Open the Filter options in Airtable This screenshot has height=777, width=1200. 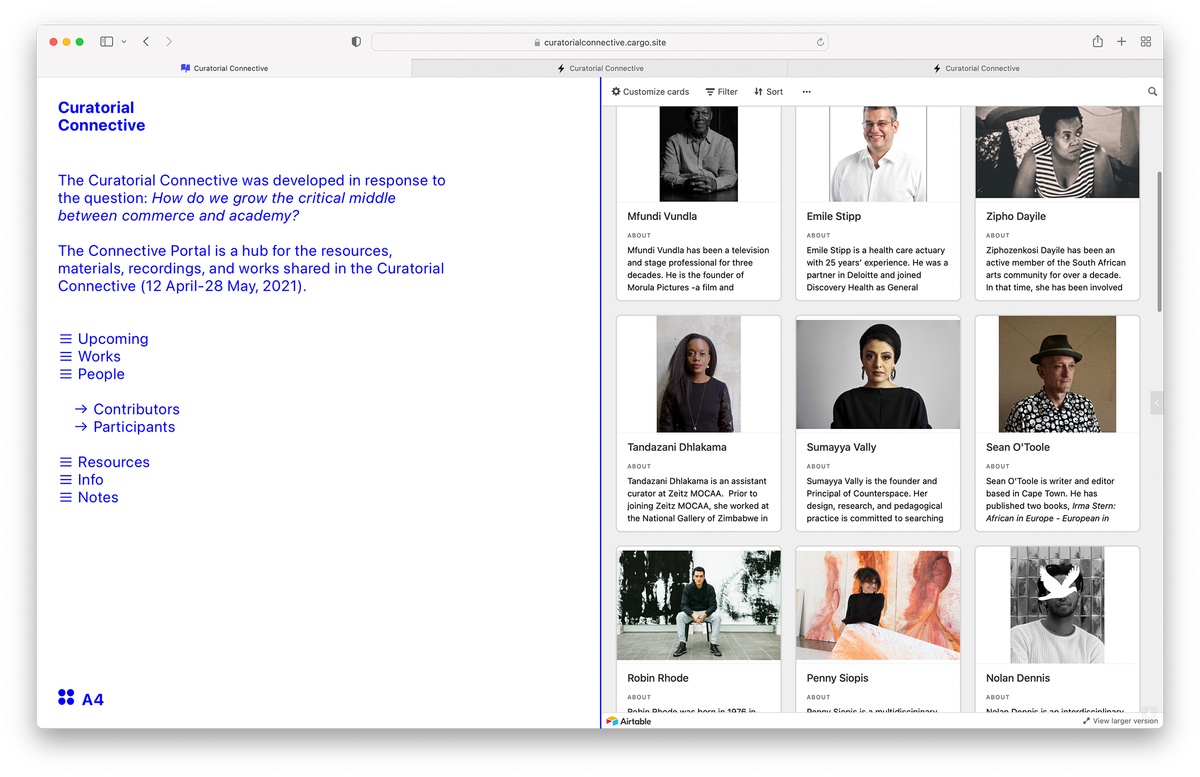(721, 92)
